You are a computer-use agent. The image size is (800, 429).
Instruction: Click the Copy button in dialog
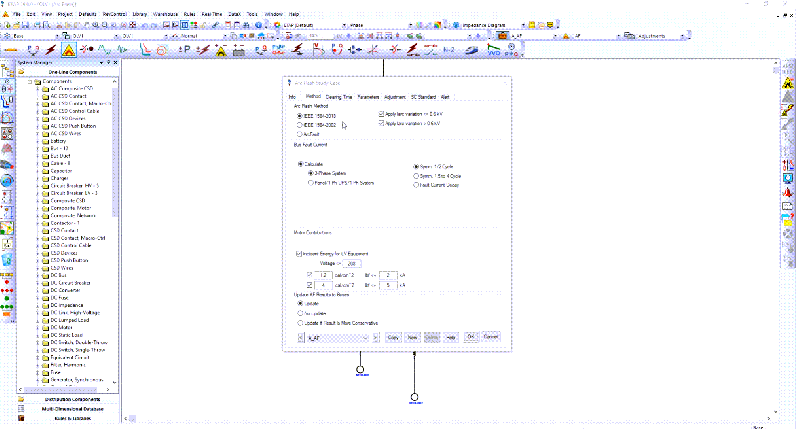[x=393, y=338]
